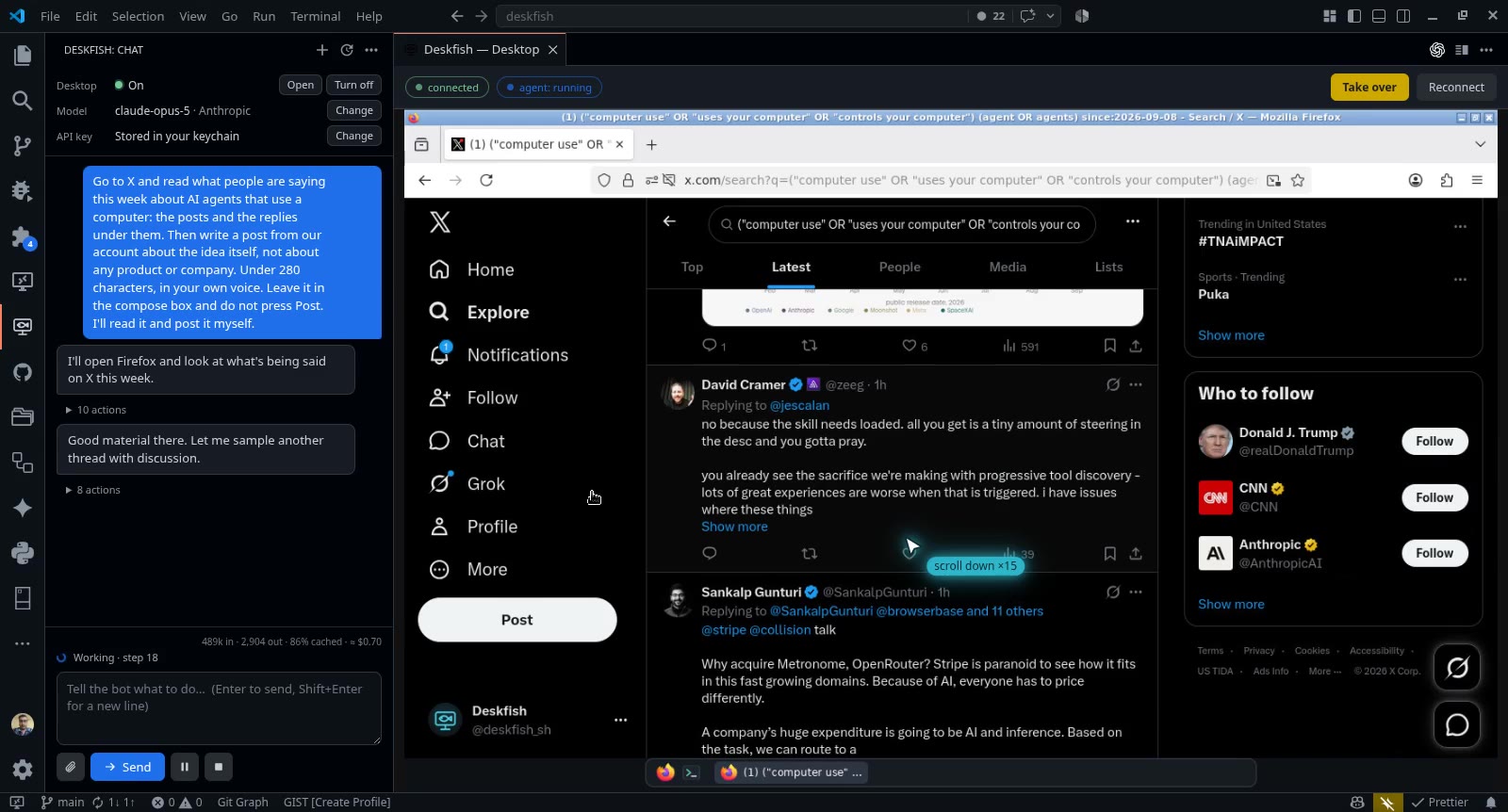Screen dimensions: 1508x812
Task: Open more options on the #TNAiMPACT trend
Action: [1460, 226]
